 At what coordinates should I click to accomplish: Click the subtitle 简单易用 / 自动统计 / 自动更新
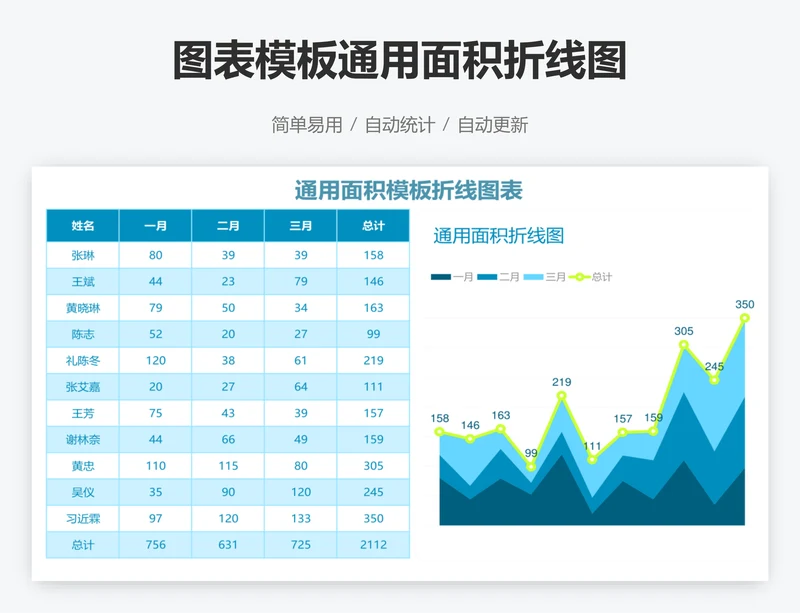pos(400,125)
